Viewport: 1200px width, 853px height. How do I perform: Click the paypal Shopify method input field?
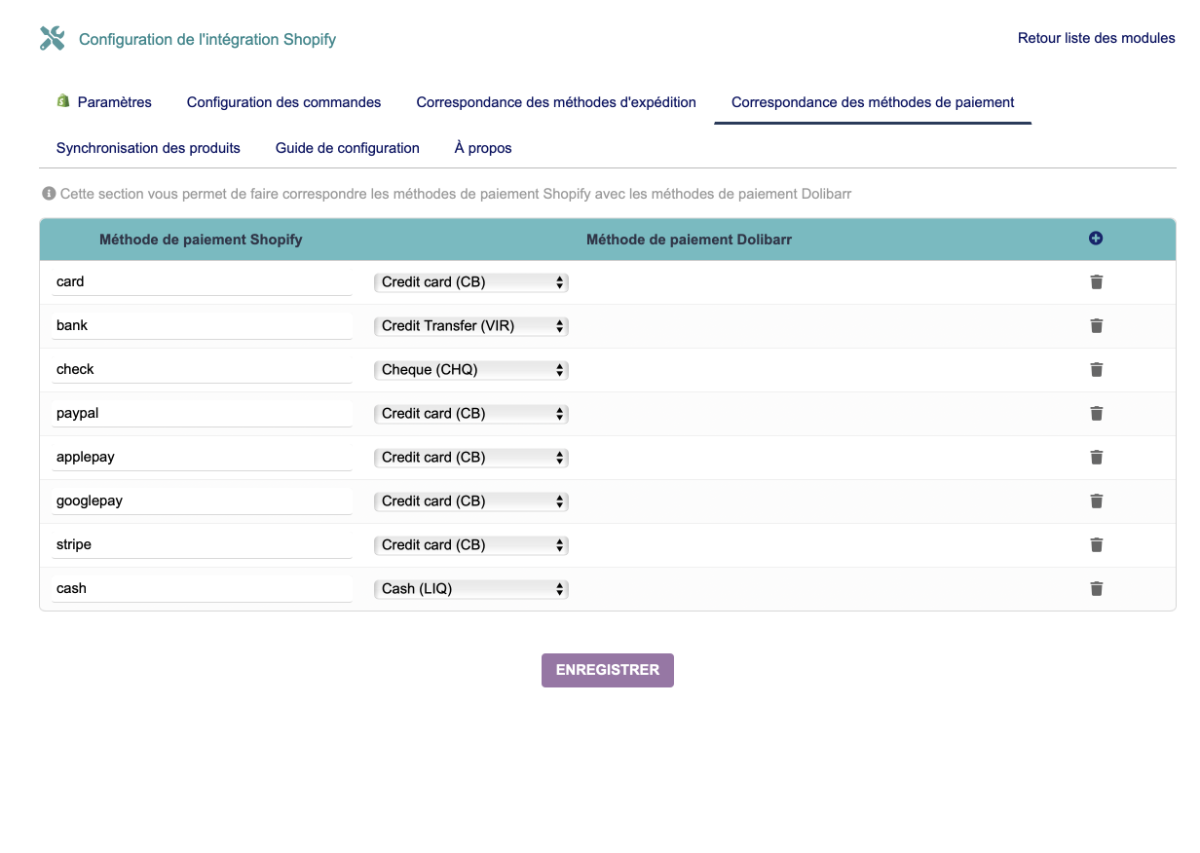[200, 412]
